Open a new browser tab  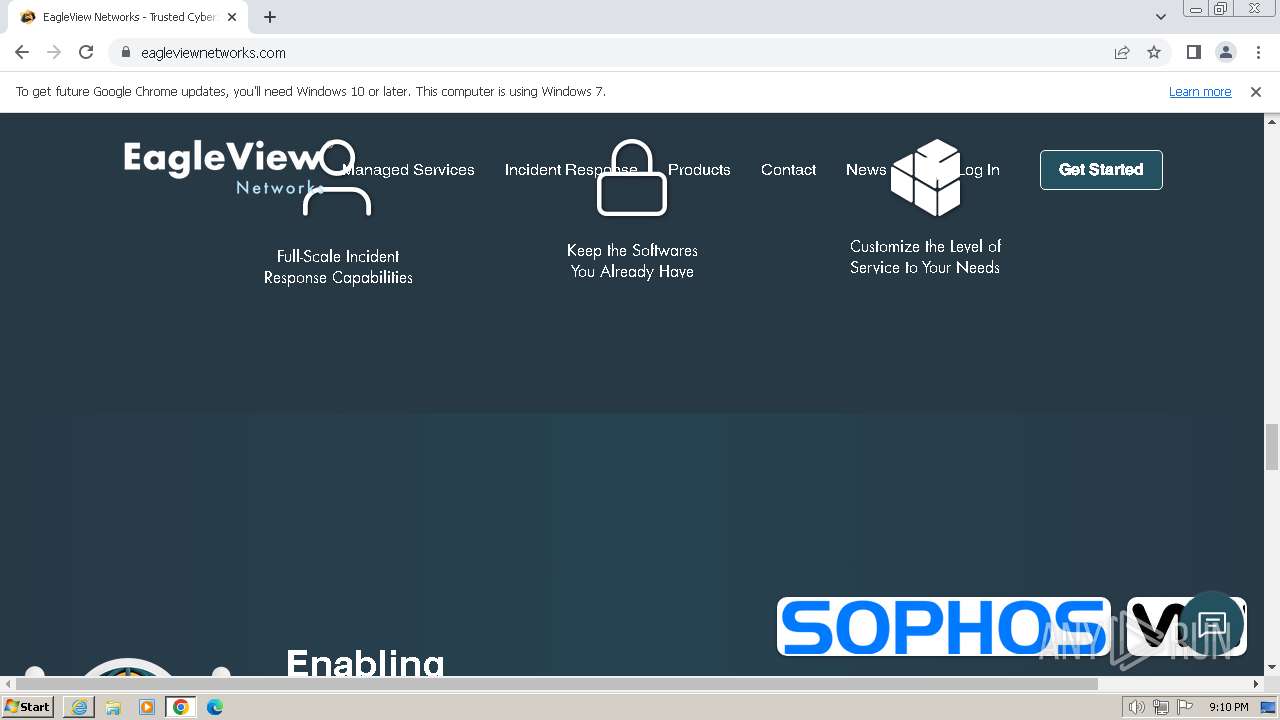(x=270, y=17)
